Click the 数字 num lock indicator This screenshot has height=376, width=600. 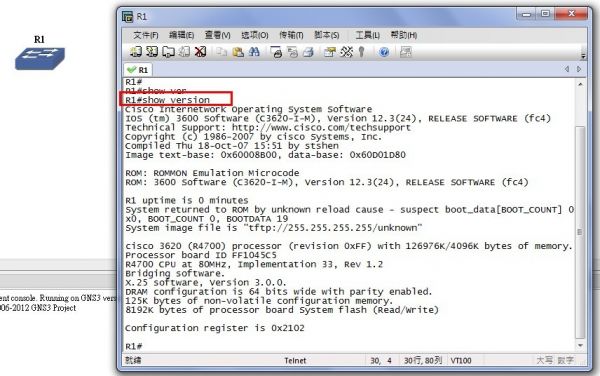click(x=565, y=360)
